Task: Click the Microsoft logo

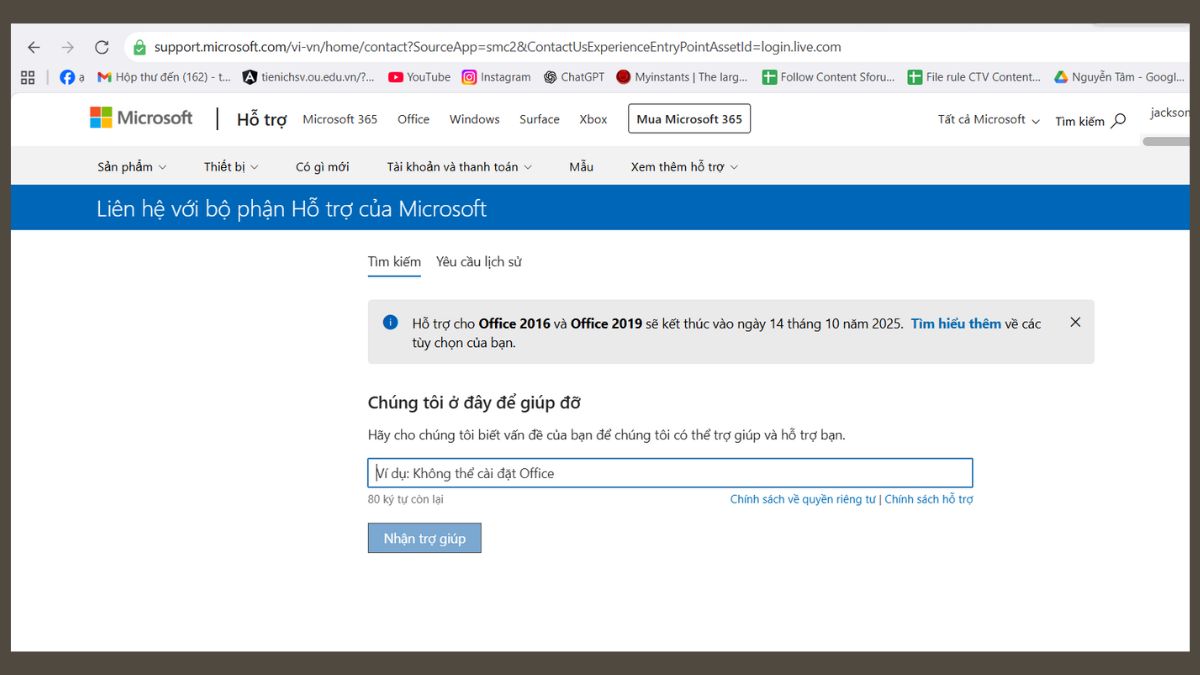Action: tap(141, 118)
